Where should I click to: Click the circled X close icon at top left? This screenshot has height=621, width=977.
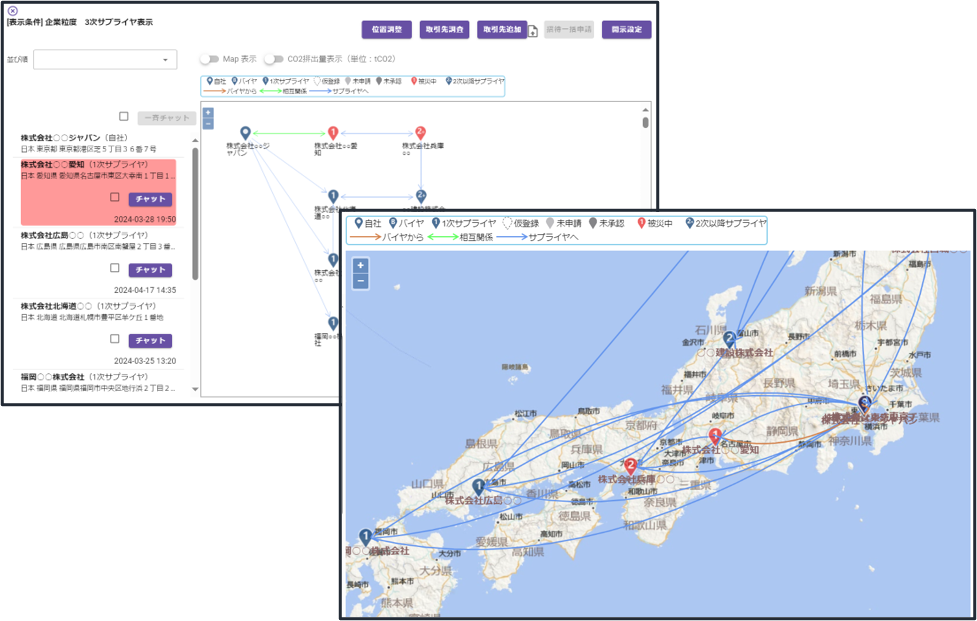click(x=12, y=10)
